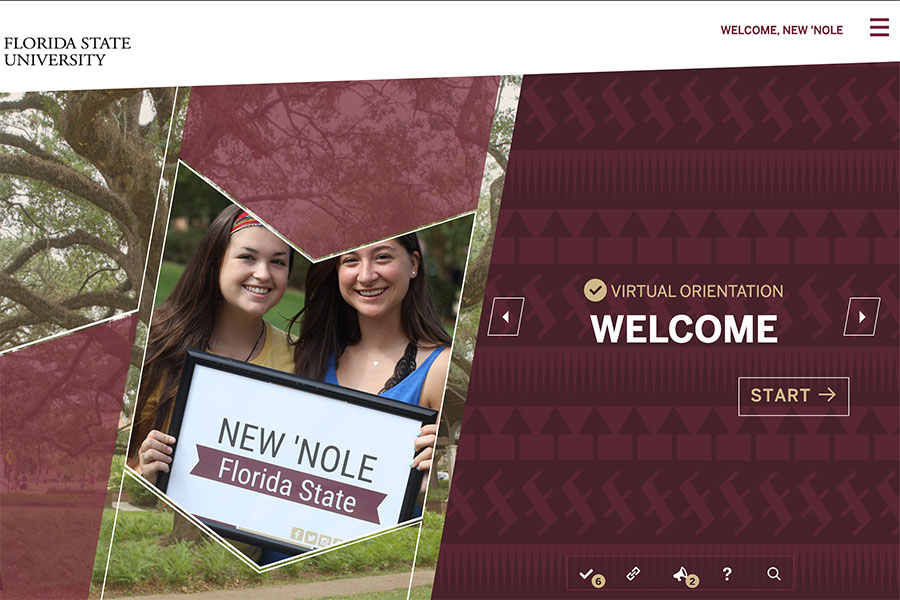Open the hamburger menu in the header
Viewport: 900px width, 600px height.
pyautogui.click(x=879, y=27)
